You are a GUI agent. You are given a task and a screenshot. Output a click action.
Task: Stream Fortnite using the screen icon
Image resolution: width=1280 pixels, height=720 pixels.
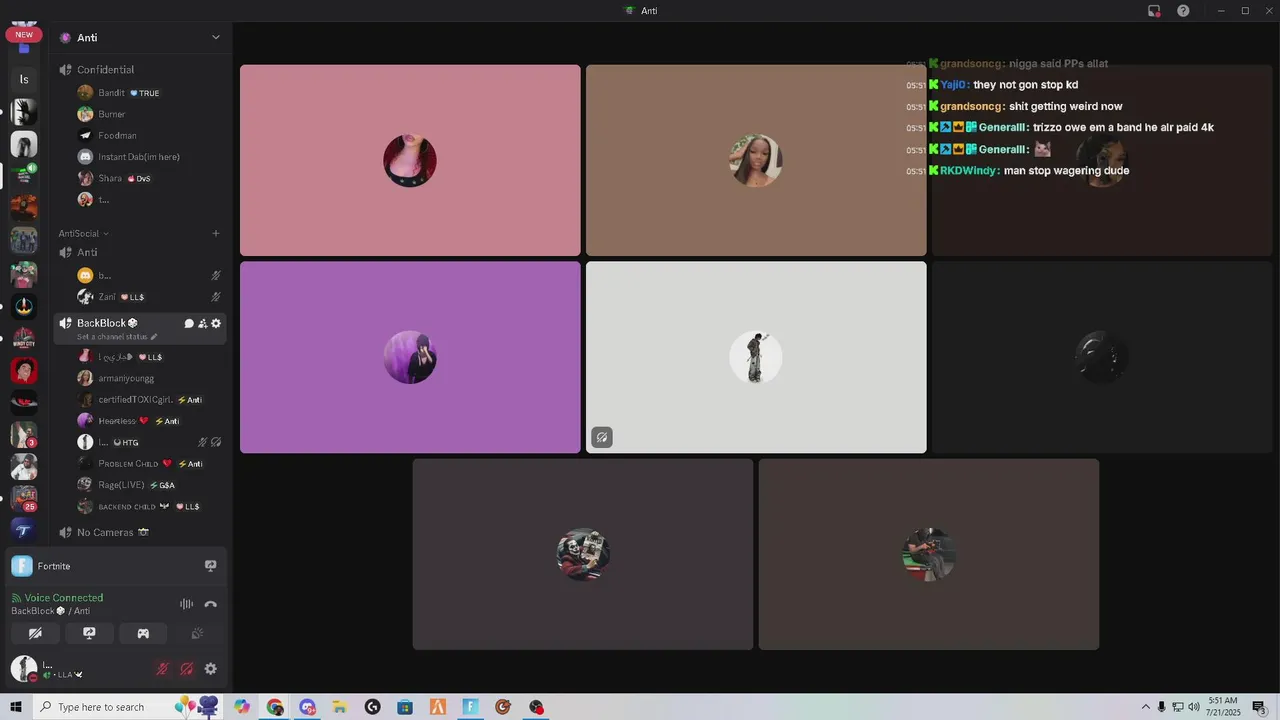(210, 566)
